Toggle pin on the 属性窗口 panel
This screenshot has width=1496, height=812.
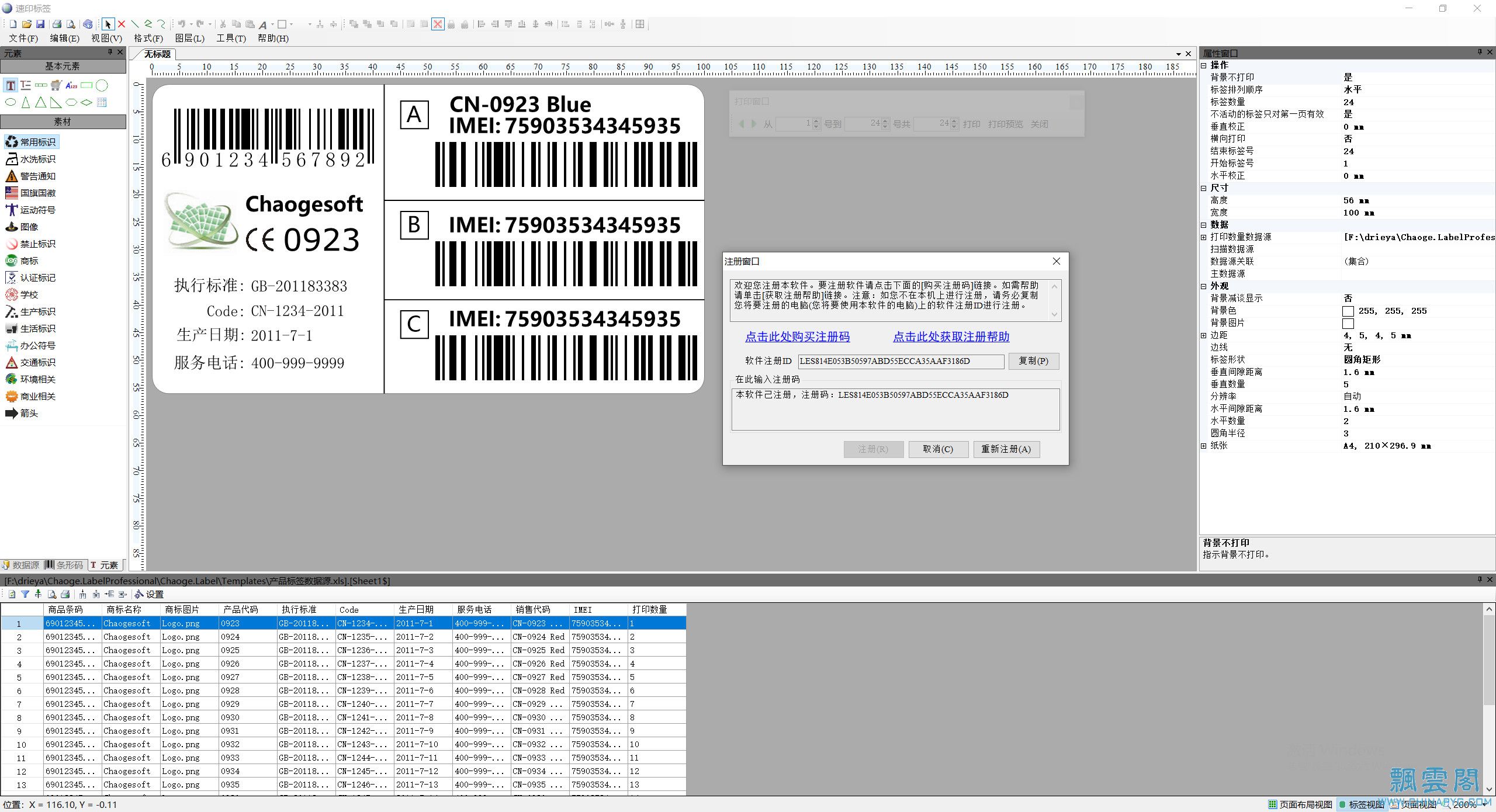pyautogui.click(x=1480, y=53)
